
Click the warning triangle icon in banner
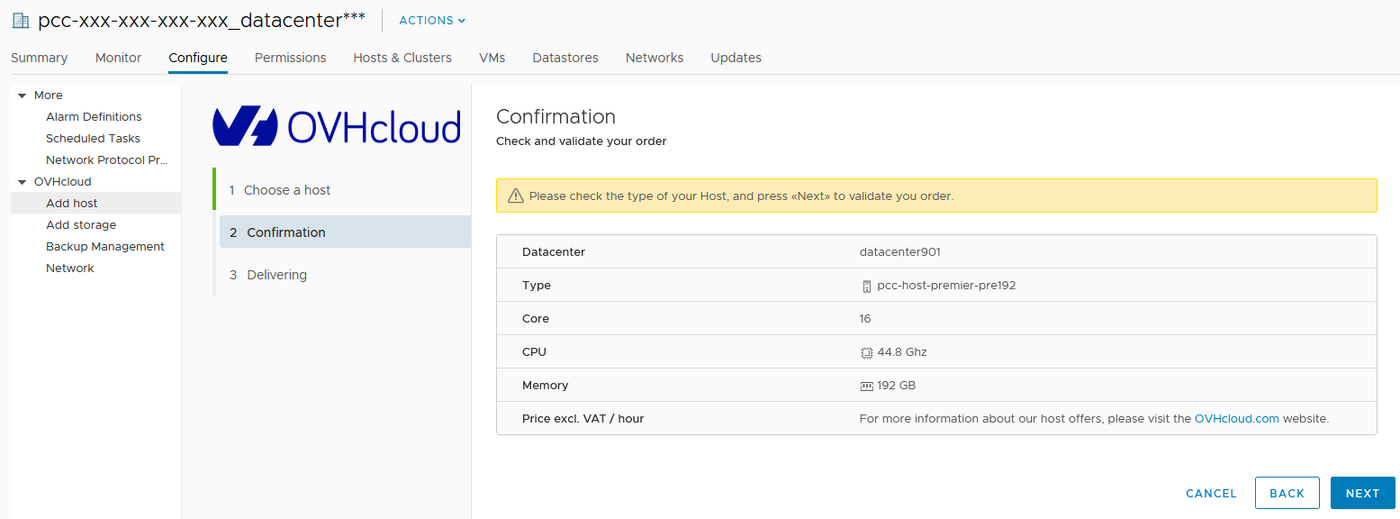(x=516, y=196)
